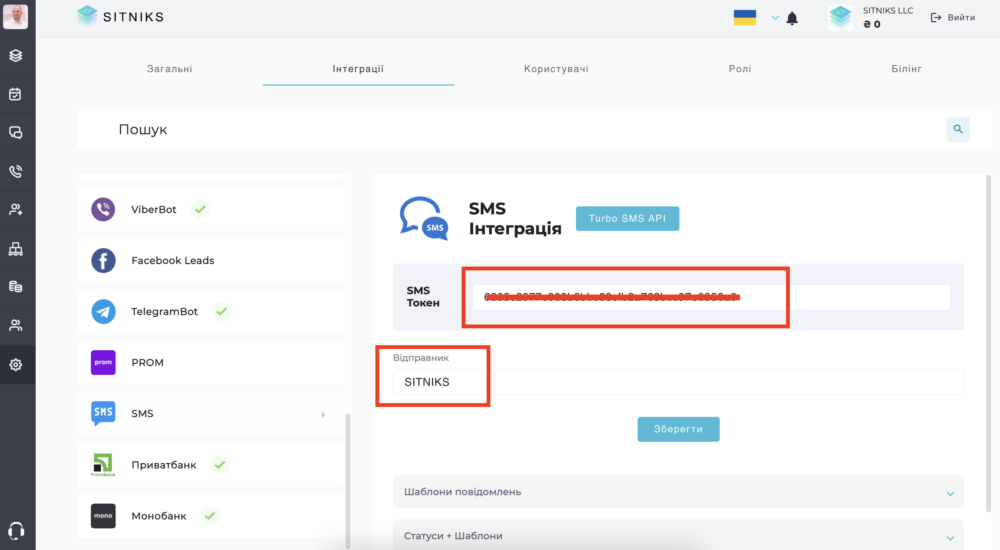Click the SMS Інтеграція header icon
This screenshot has height=550, width=1000.
point(423,218)
